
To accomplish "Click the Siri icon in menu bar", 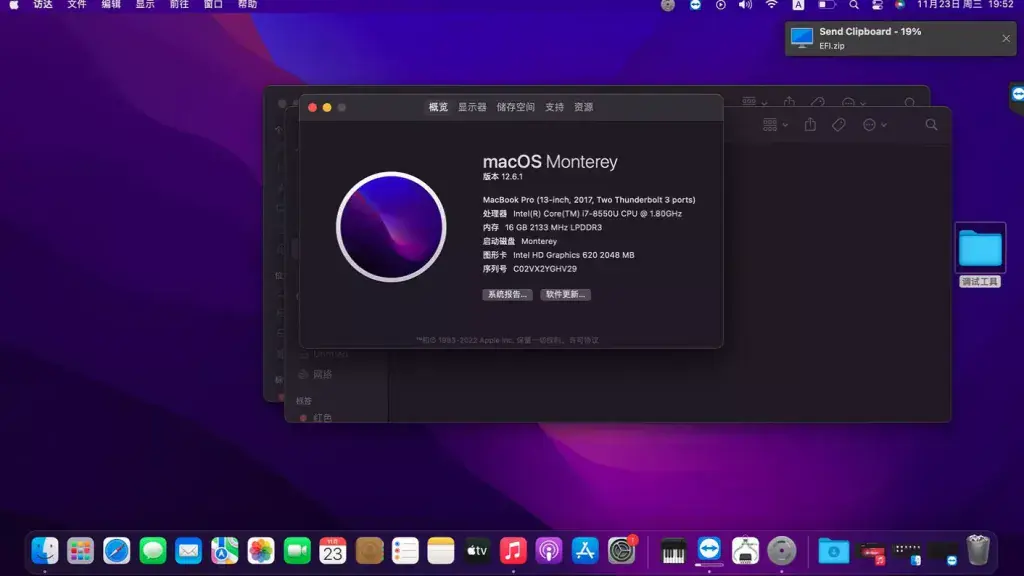I will tap(900, 5).
